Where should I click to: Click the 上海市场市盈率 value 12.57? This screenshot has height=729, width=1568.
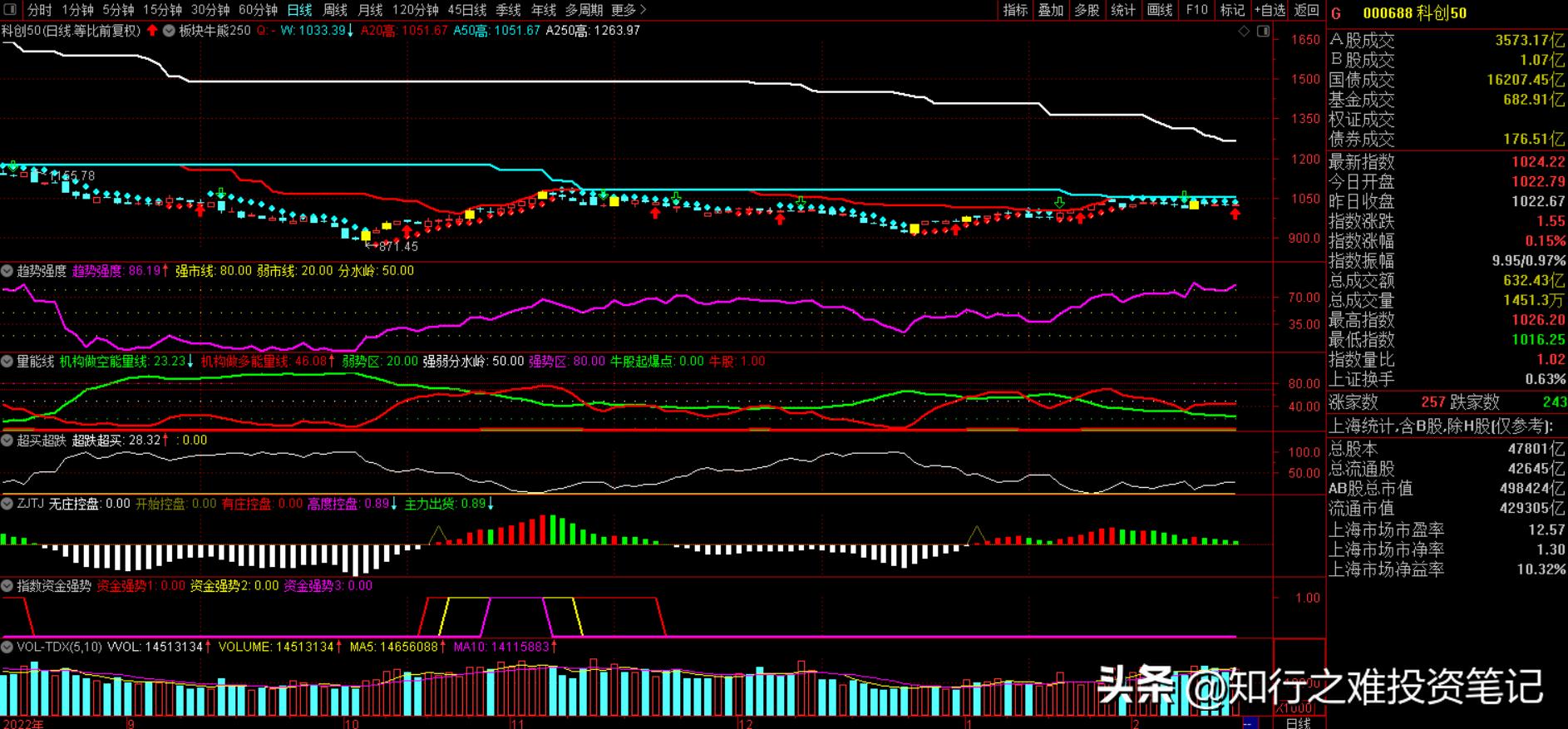coord(1546,530)
